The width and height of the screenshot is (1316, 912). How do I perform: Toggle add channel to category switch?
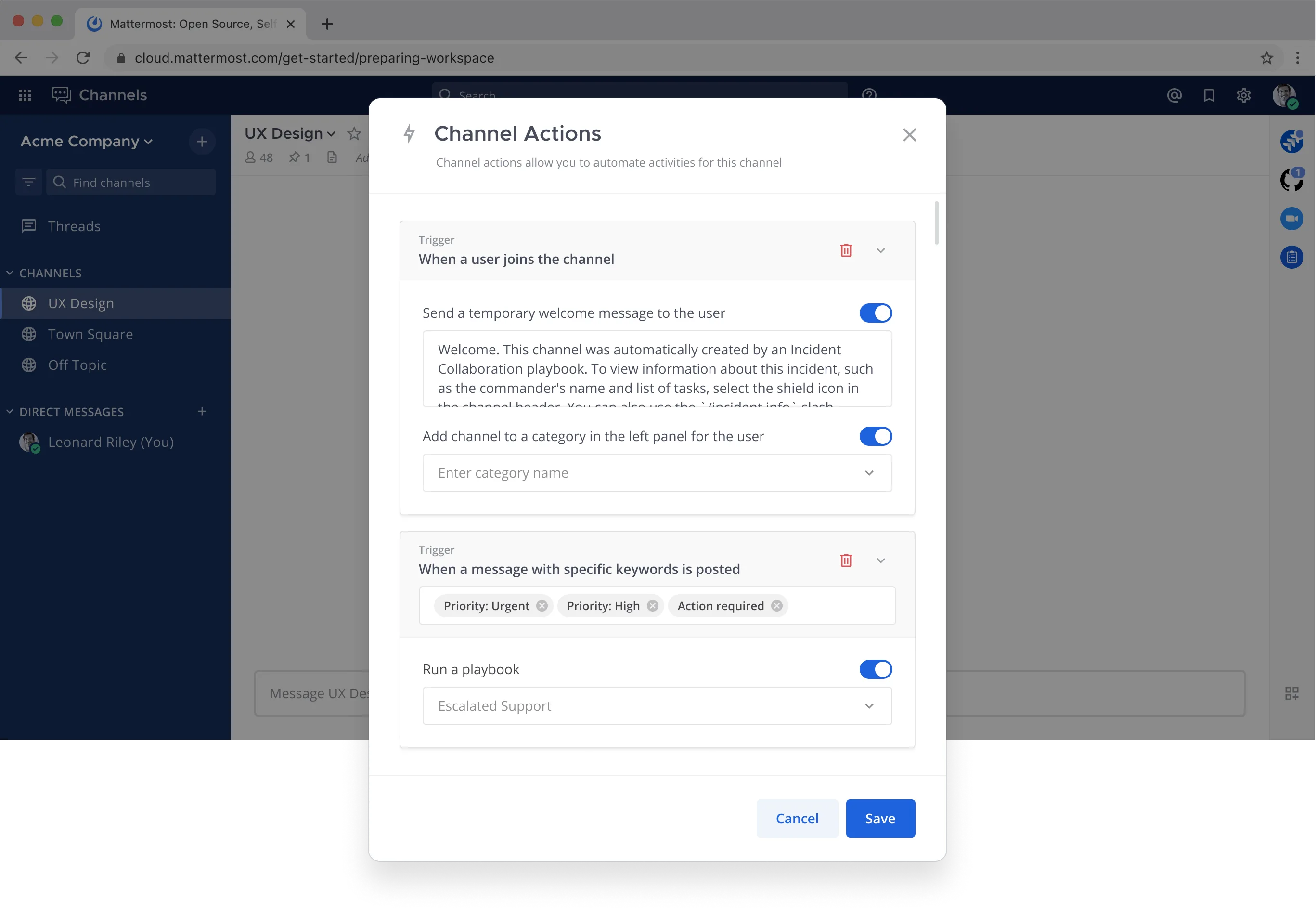pyautogui.click(x=875, y=437)
